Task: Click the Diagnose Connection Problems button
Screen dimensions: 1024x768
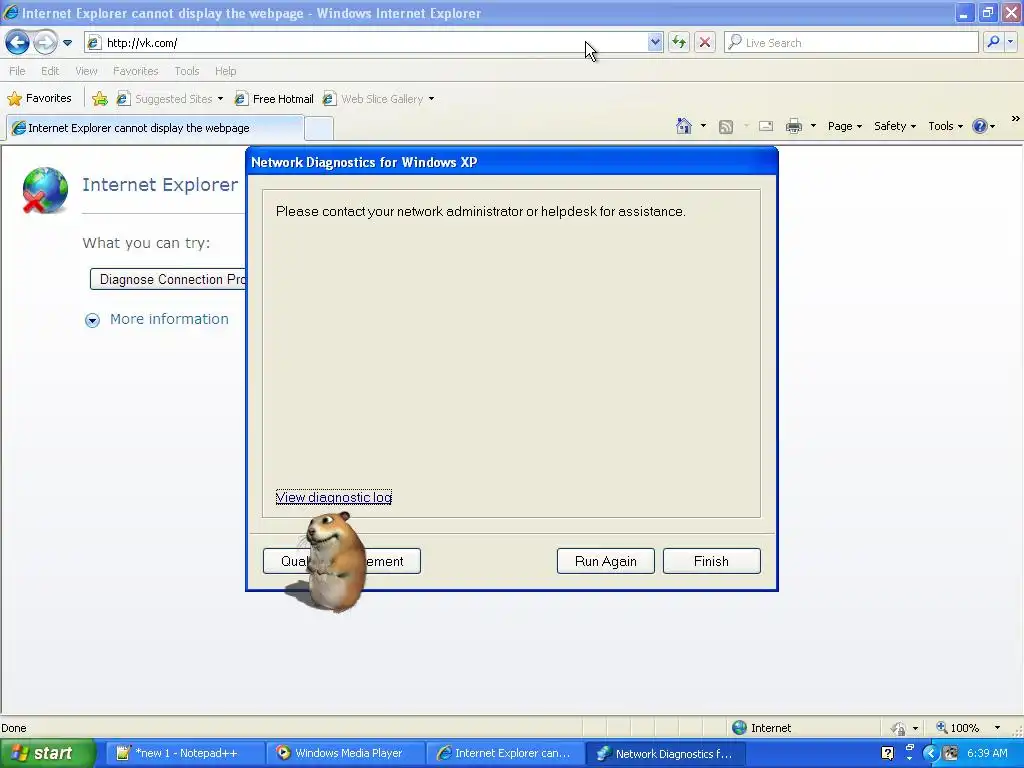Action: 168,280
